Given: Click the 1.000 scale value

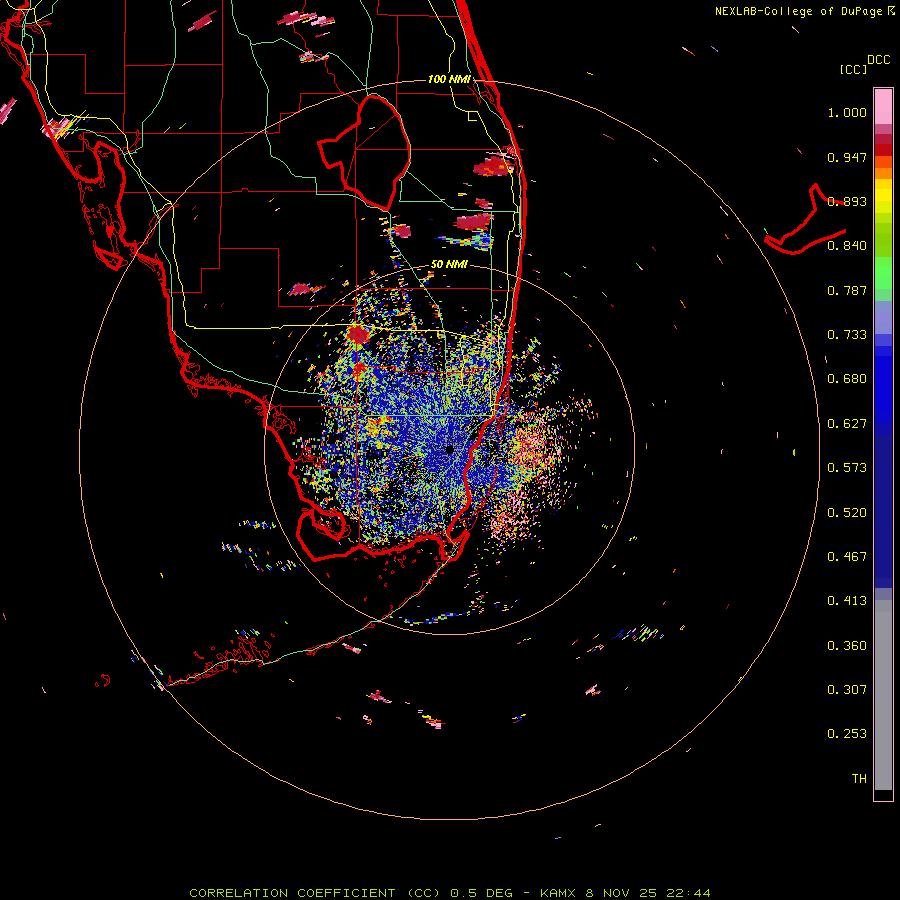Looking at the screenshot, I should click(847, 112).
